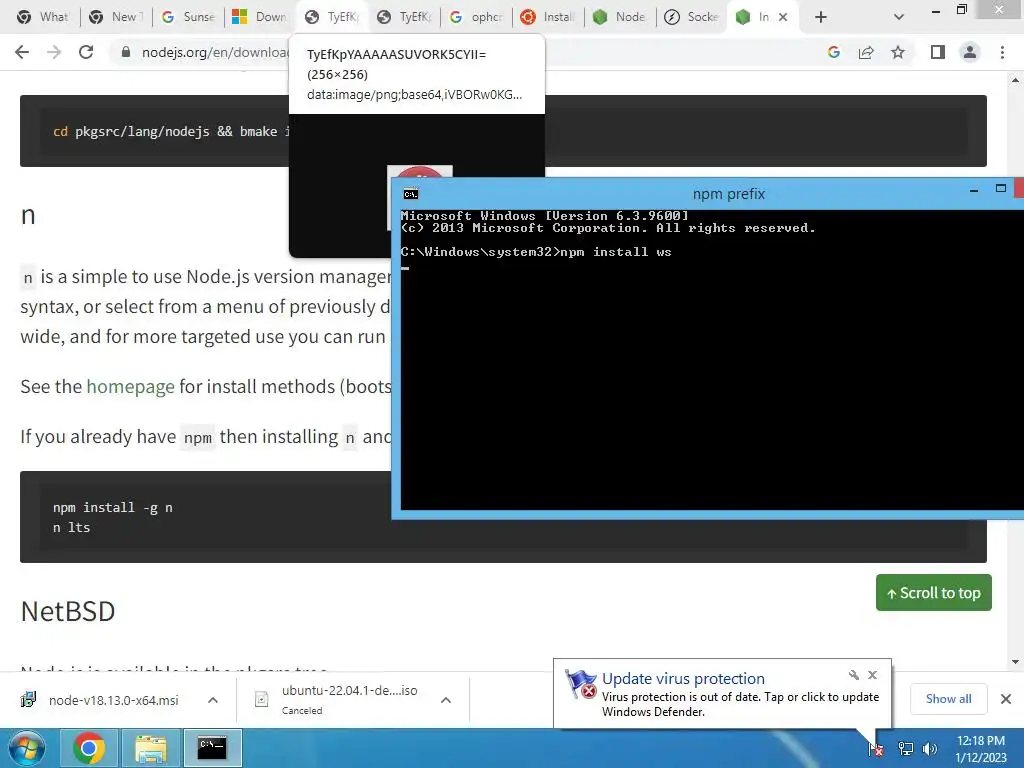The height and width of the screenshot is (768, 1024).
Task: Minimize the Chrome window
Action: click(935, 10)
